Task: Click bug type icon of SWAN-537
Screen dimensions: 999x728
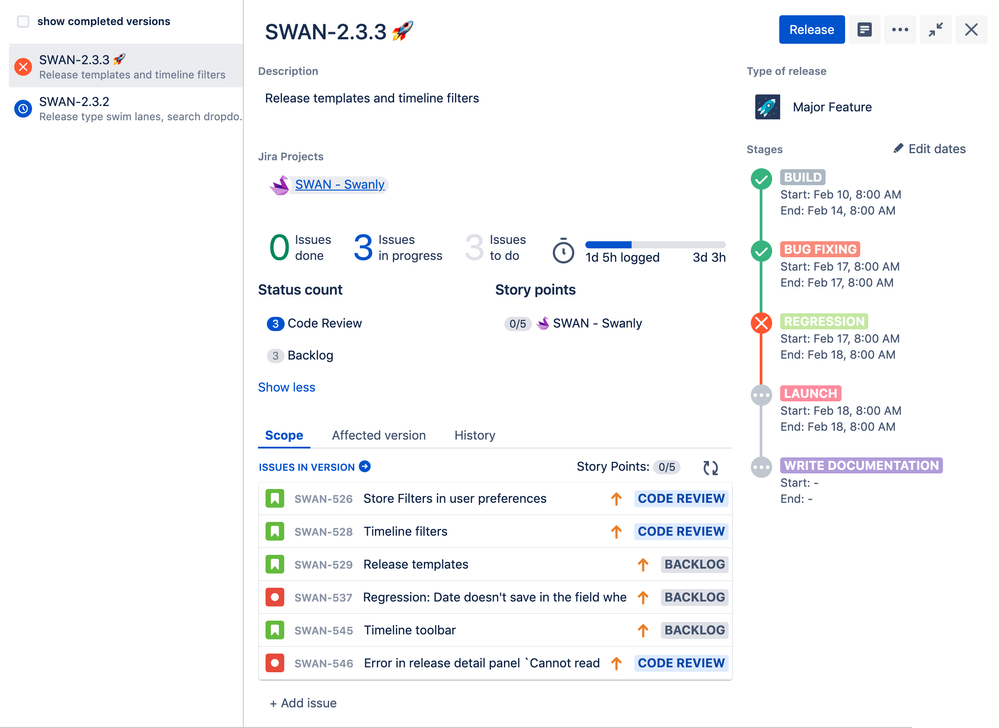Action: tap(275, 597)
